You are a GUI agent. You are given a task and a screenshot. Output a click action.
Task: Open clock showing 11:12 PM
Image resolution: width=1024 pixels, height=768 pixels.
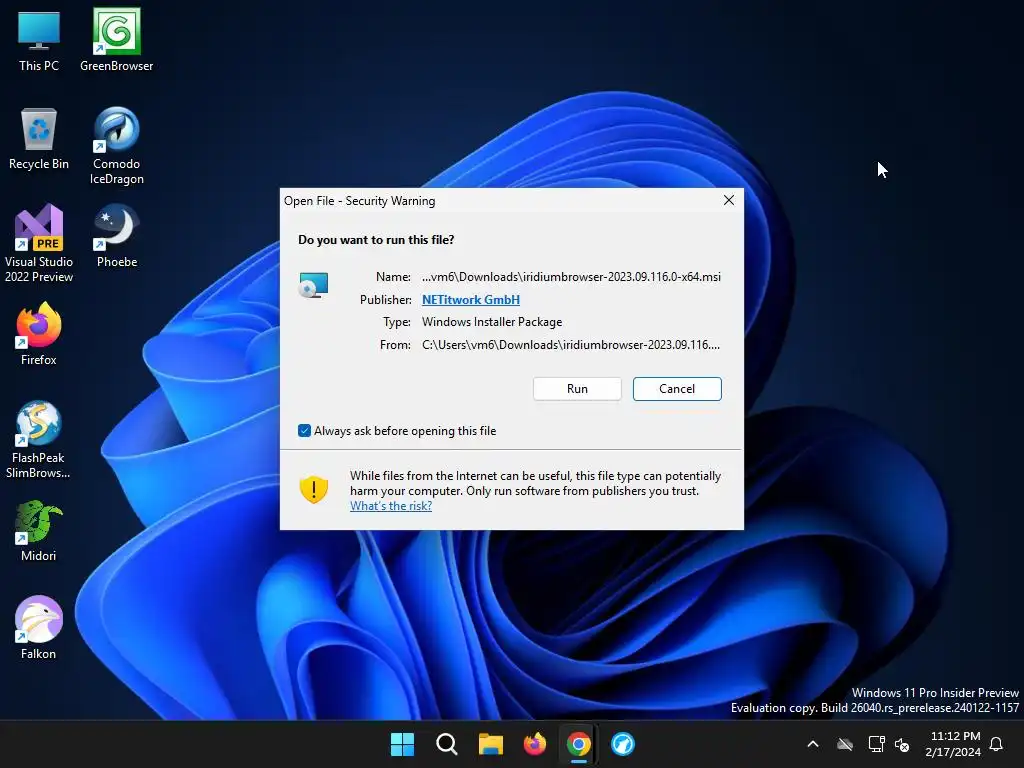953,744
